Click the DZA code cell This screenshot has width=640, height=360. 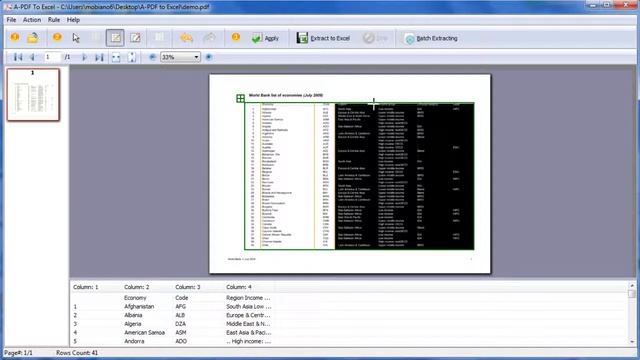180,324
